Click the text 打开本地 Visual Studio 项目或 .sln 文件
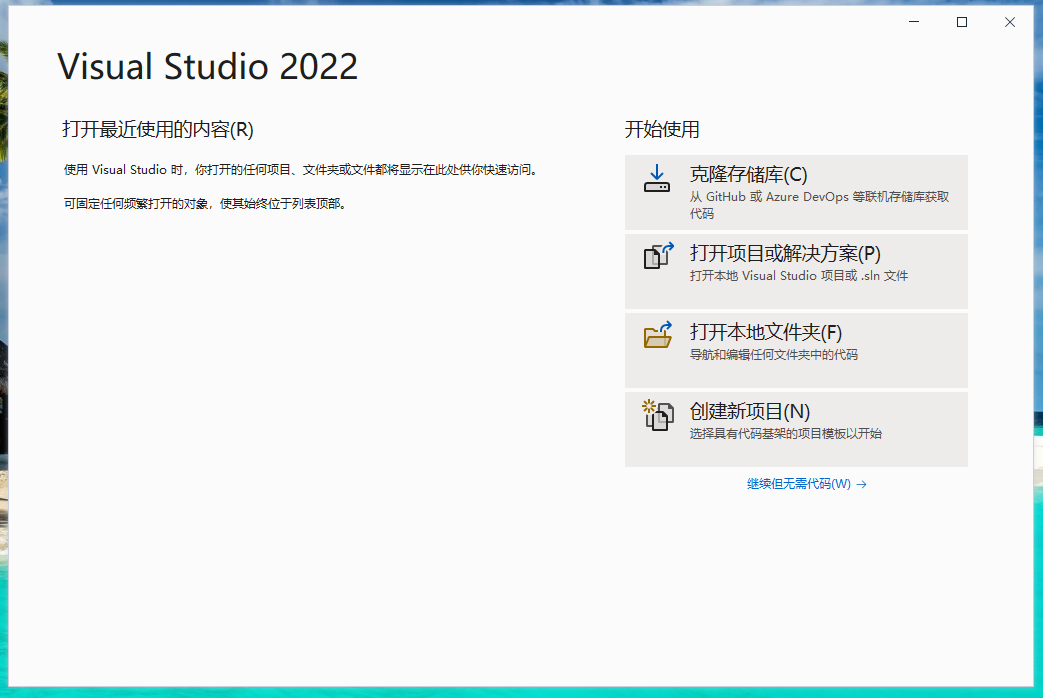Viewport: 1043px width, 698px height. tap(798, 275)
